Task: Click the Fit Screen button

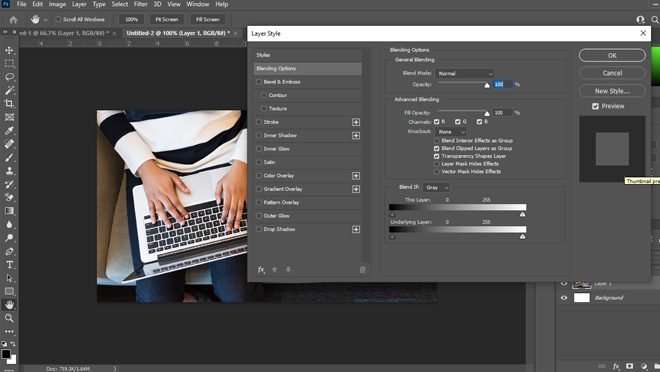Action: point(167,19)
